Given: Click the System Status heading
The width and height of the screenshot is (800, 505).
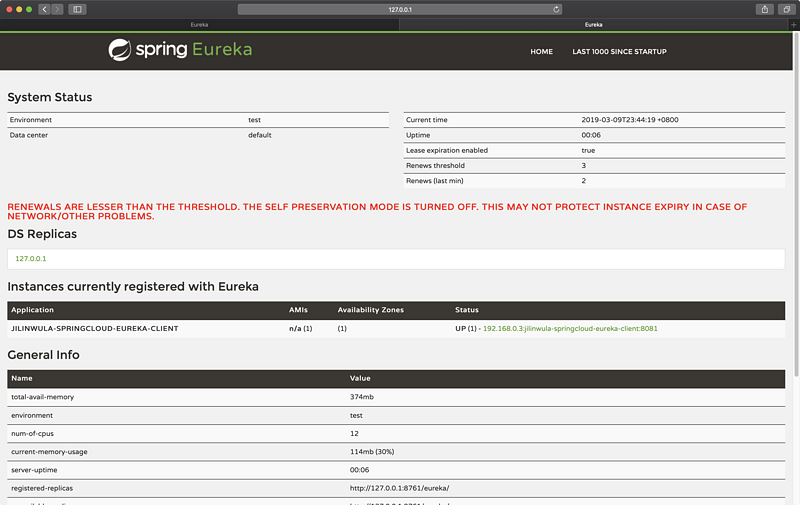Looking at the screenshot, I should tap(49, 97).
